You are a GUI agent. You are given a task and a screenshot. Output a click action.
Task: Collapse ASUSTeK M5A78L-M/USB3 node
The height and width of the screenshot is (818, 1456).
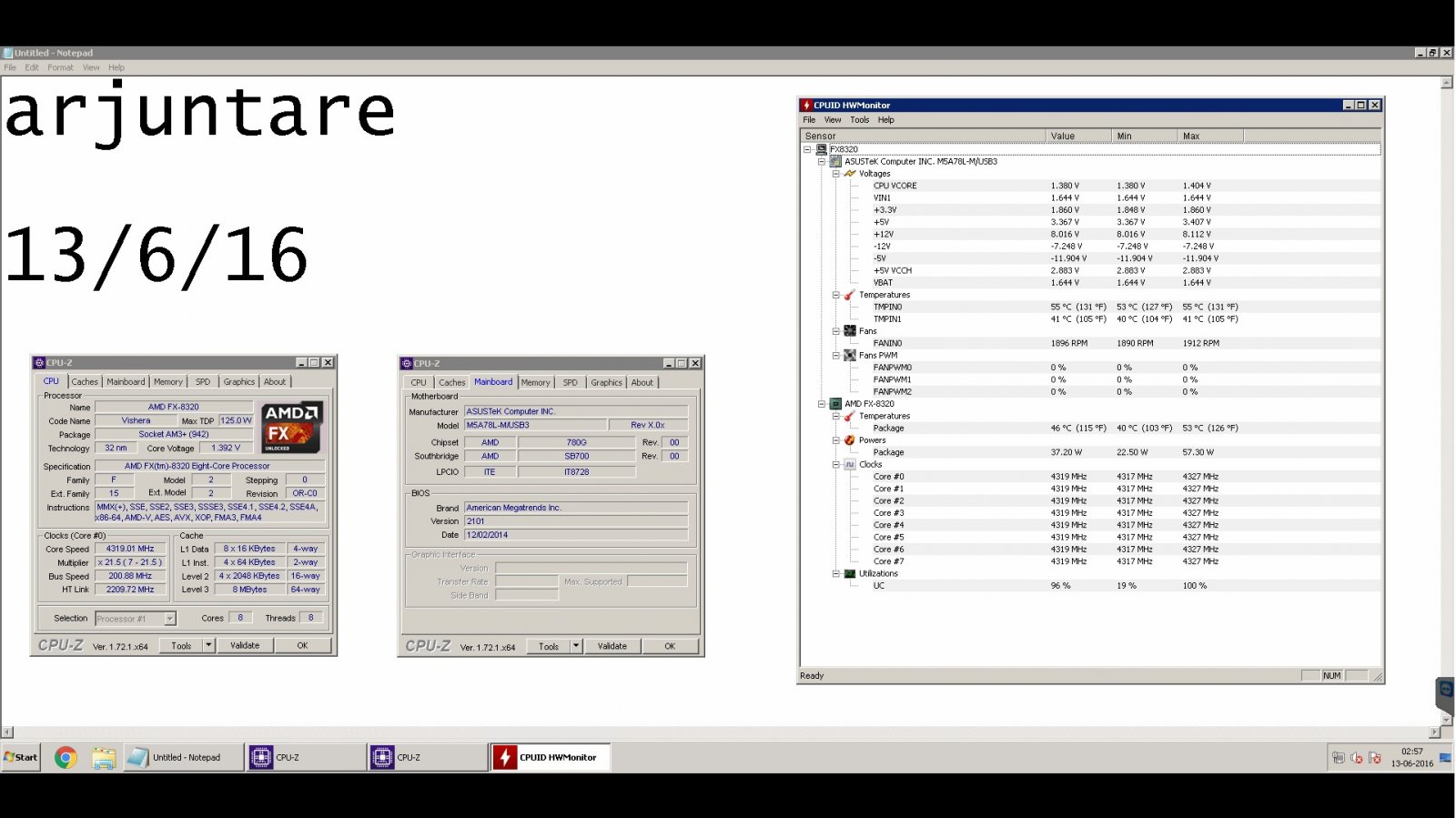822,161
